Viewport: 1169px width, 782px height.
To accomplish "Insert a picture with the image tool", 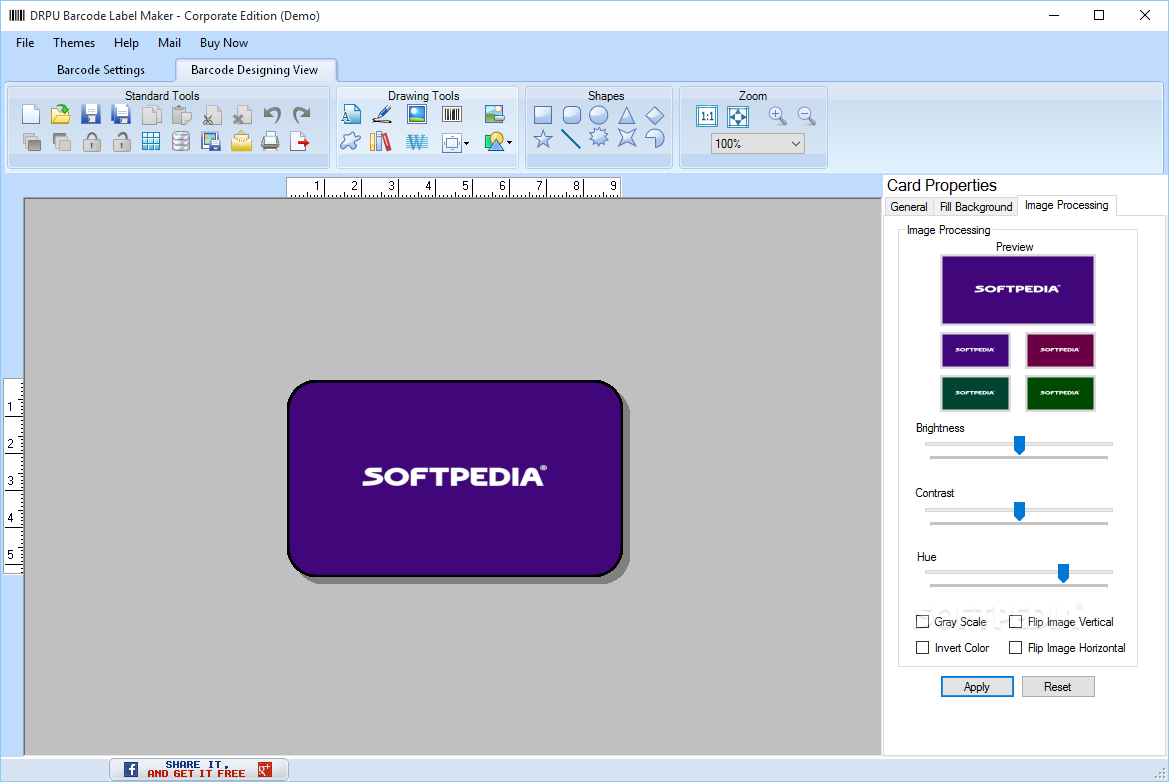I will tap(417, 115).
